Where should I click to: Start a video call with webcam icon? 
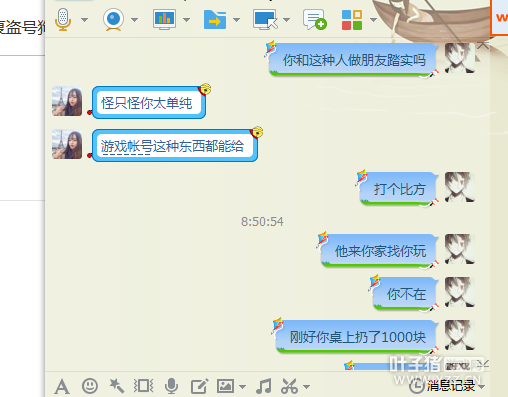(113, 20)
